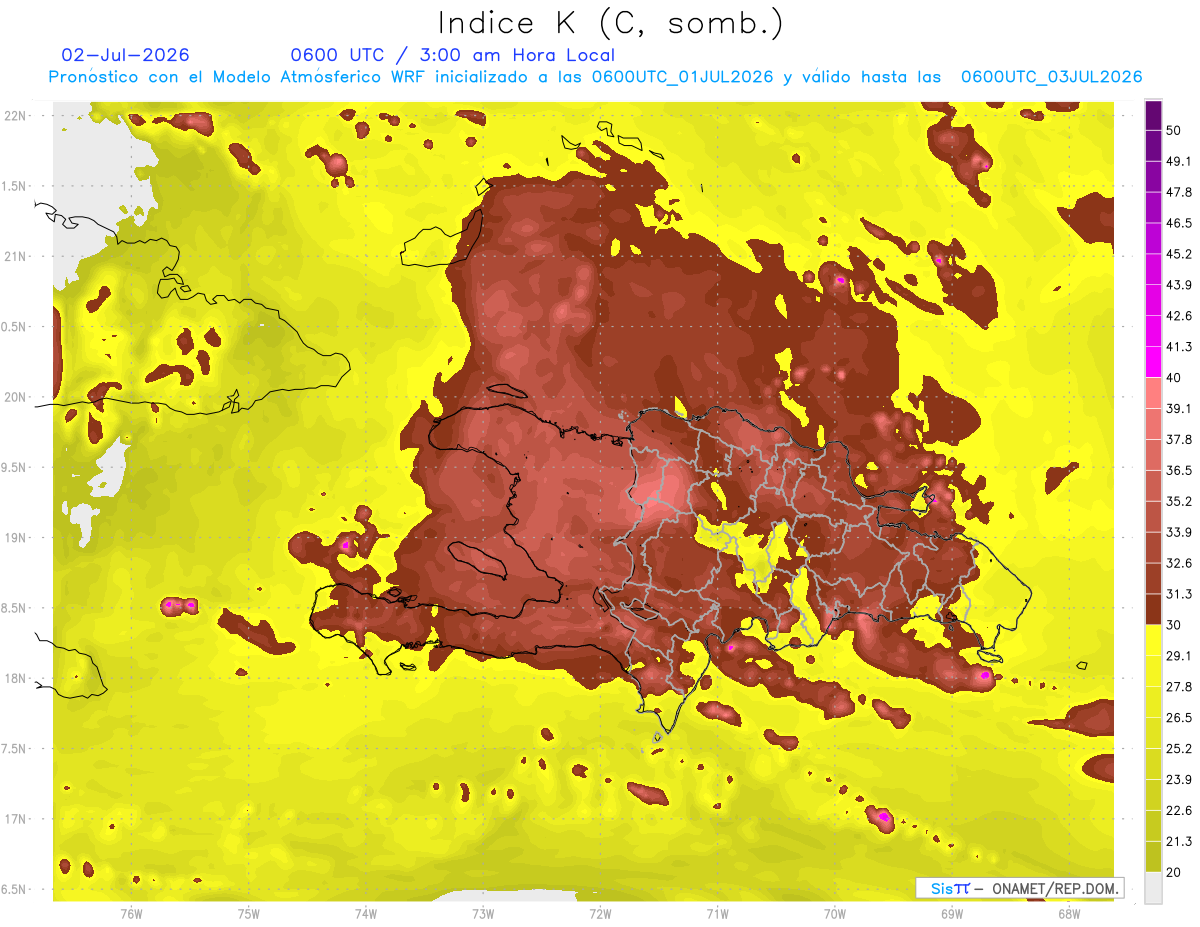Click the dark brown colorbar swatch between 30 and 31.3

(1153, 609)
